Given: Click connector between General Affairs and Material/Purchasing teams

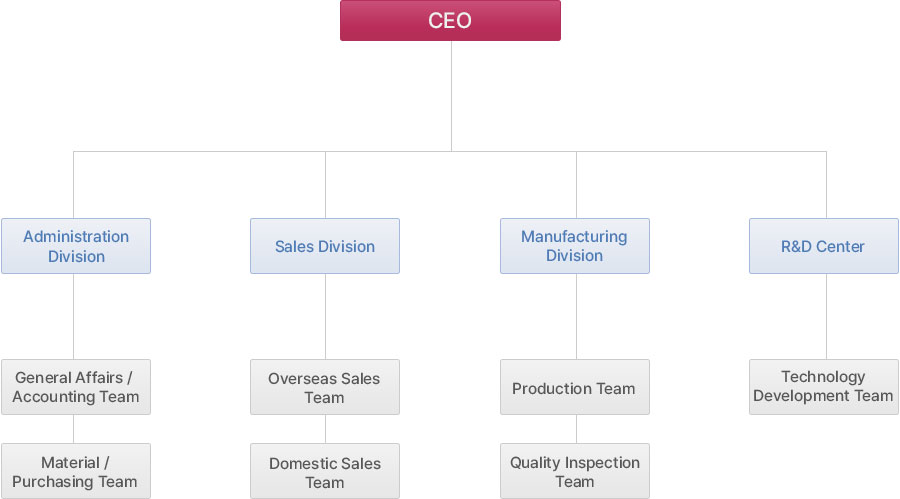Looking at the screenshot, I should coord(74,429).
